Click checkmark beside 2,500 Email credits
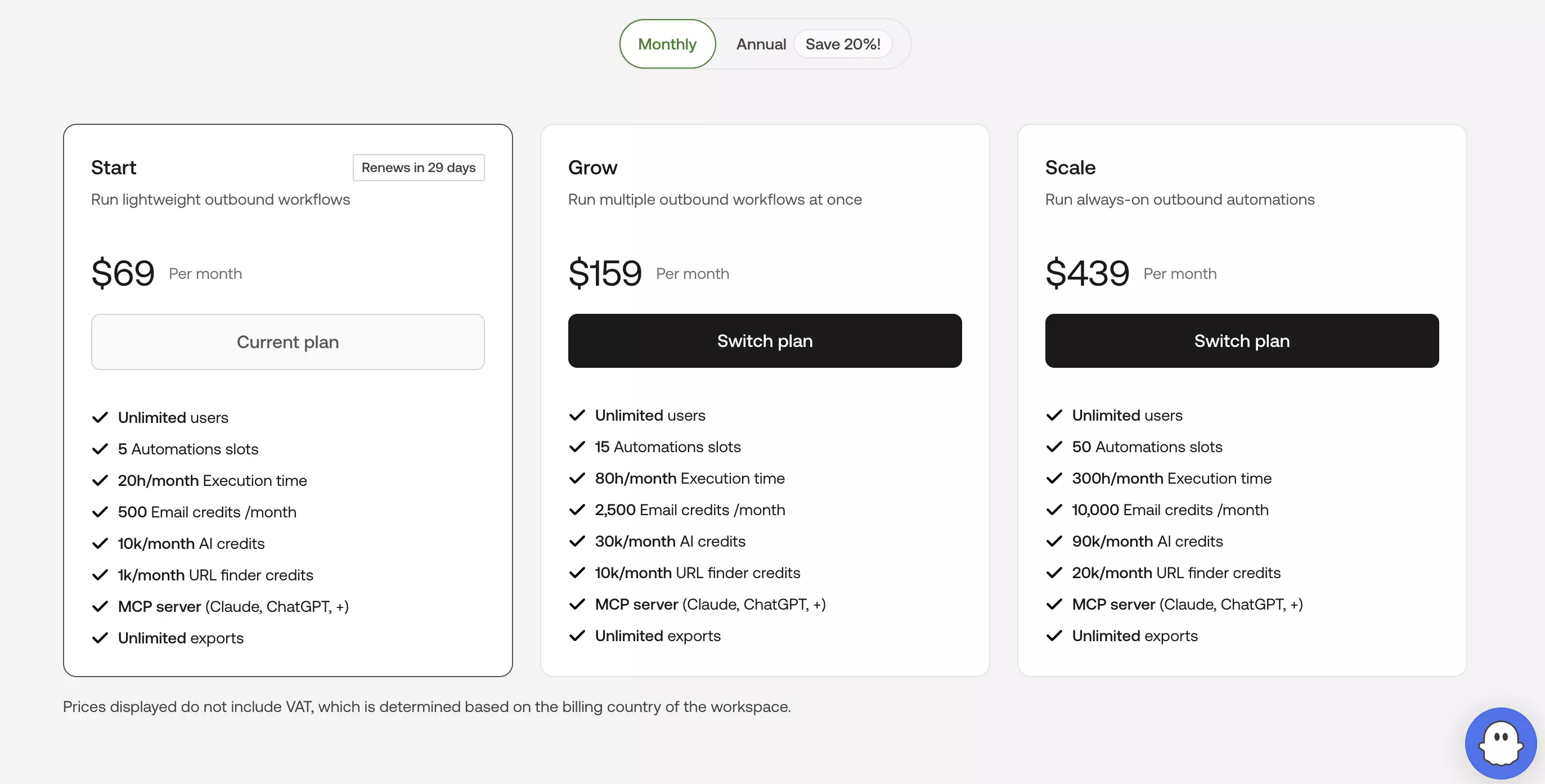1545x784 pixels. (x=577, y=510)
